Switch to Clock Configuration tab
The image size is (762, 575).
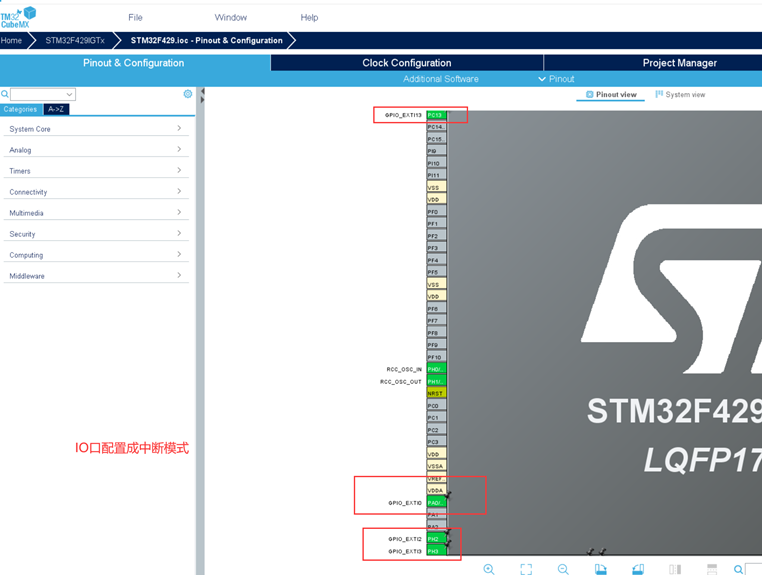407,63
